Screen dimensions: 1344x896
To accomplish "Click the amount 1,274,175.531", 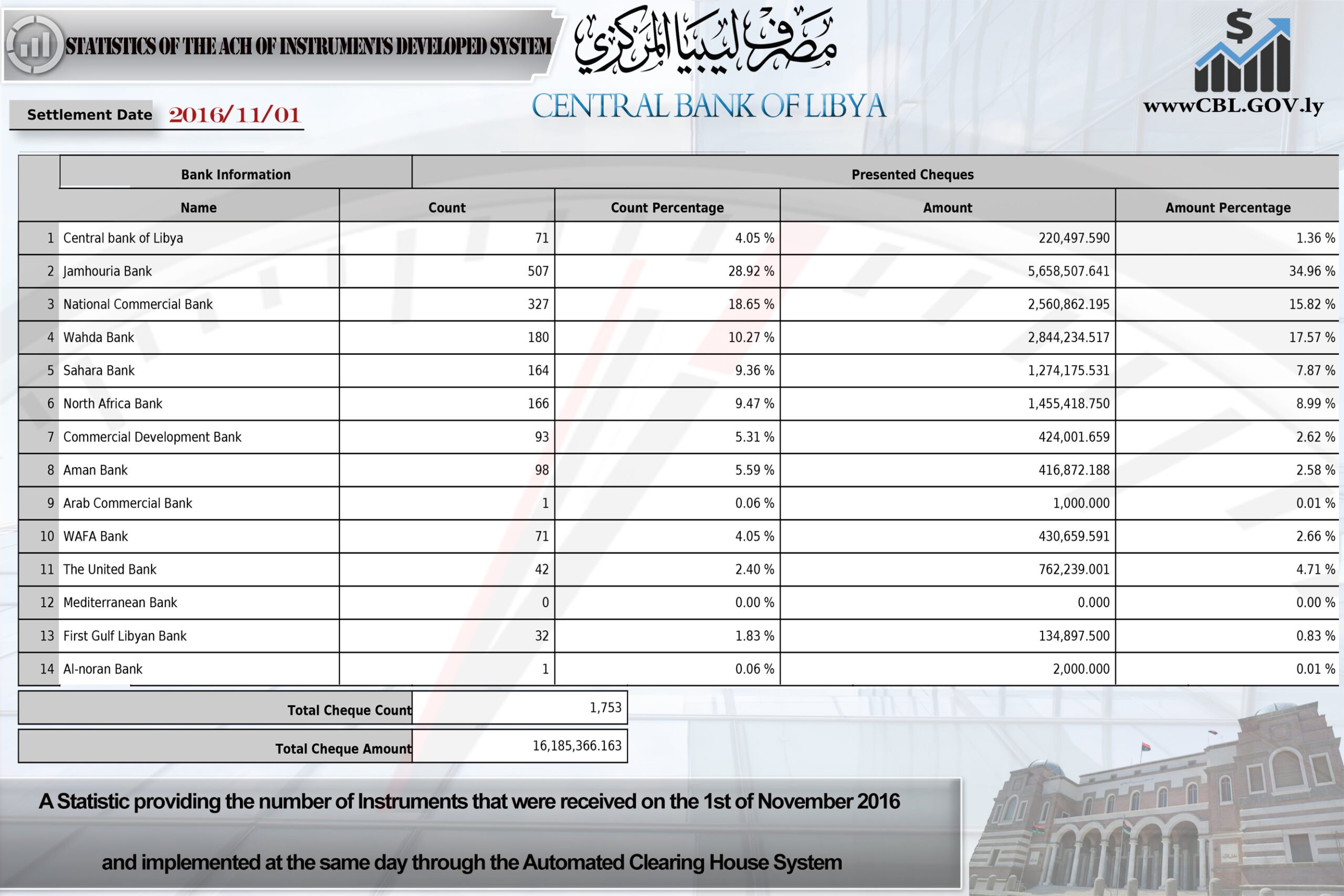I will (x=1068, y=370).
